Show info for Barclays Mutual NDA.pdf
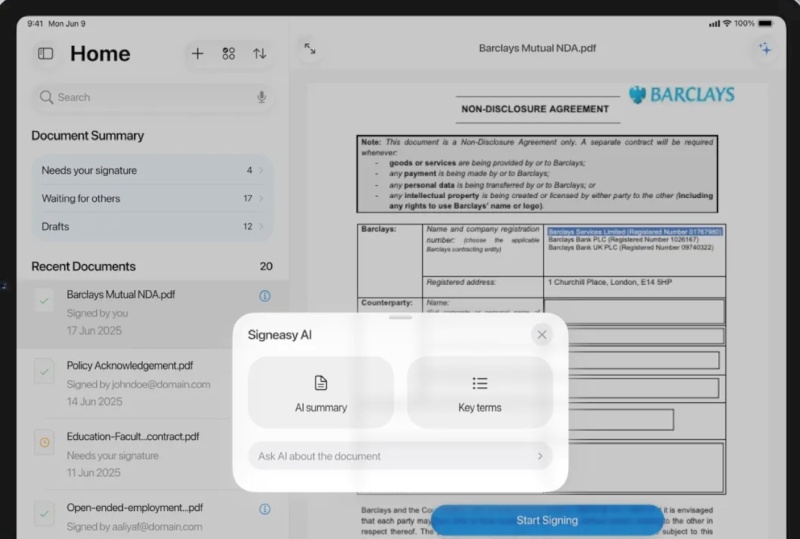 coord(265,296)
